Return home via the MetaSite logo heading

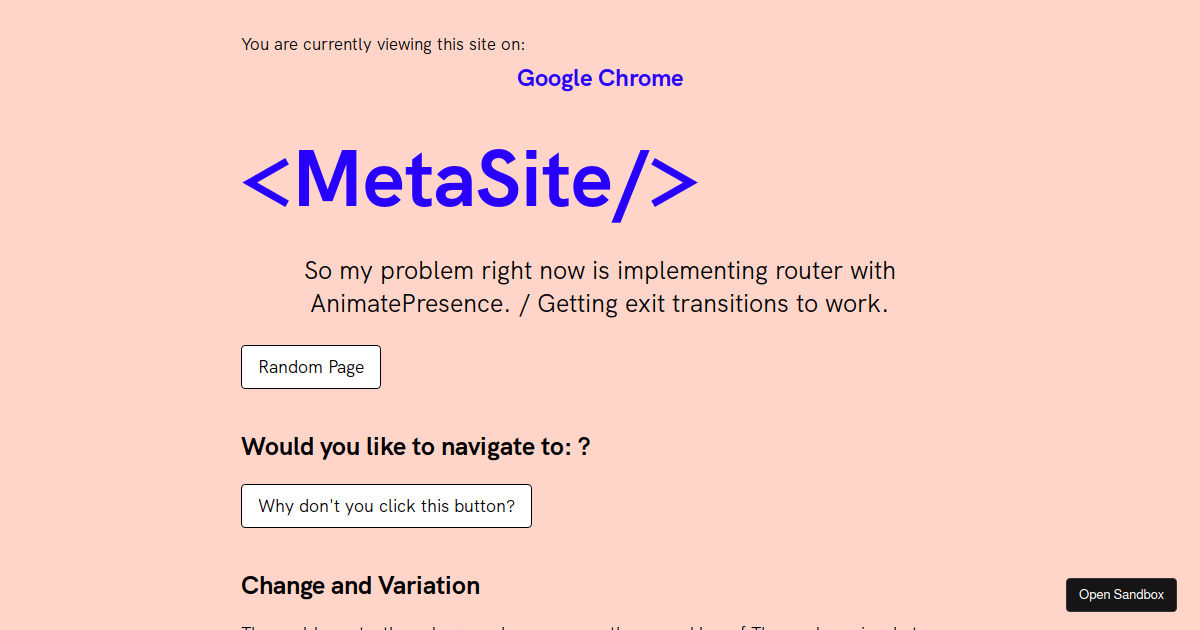point(469,182)
